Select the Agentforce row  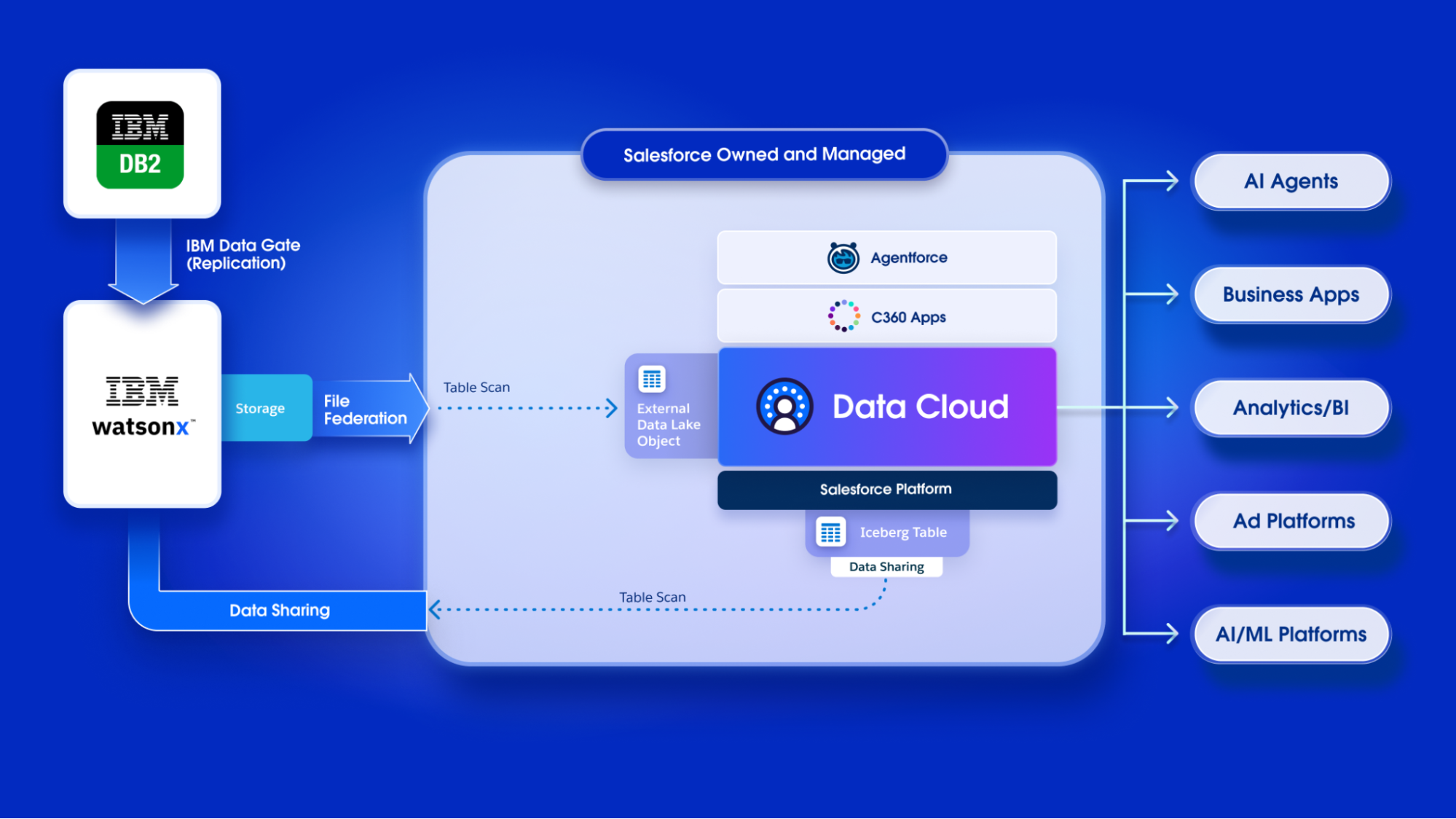click(886, 256)
